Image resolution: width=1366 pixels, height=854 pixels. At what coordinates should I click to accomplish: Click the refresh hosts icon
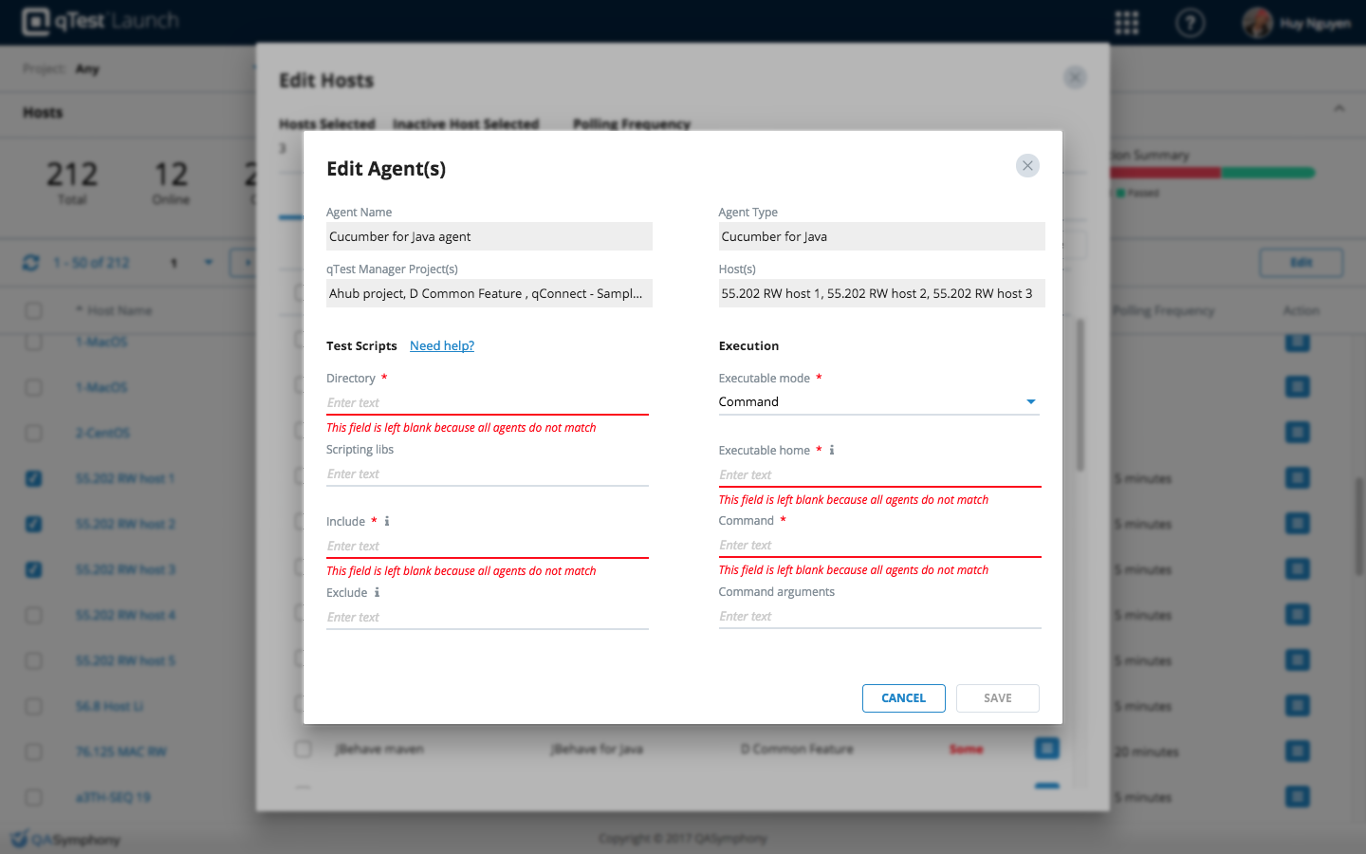(31, 262)
